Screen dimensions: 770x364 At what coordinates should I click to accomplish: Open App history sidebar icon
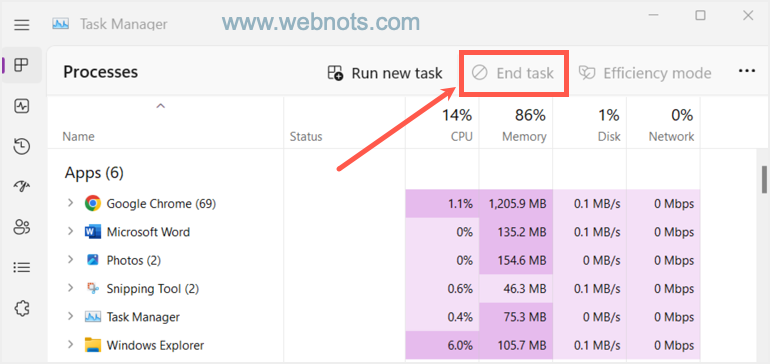point(22,146)
